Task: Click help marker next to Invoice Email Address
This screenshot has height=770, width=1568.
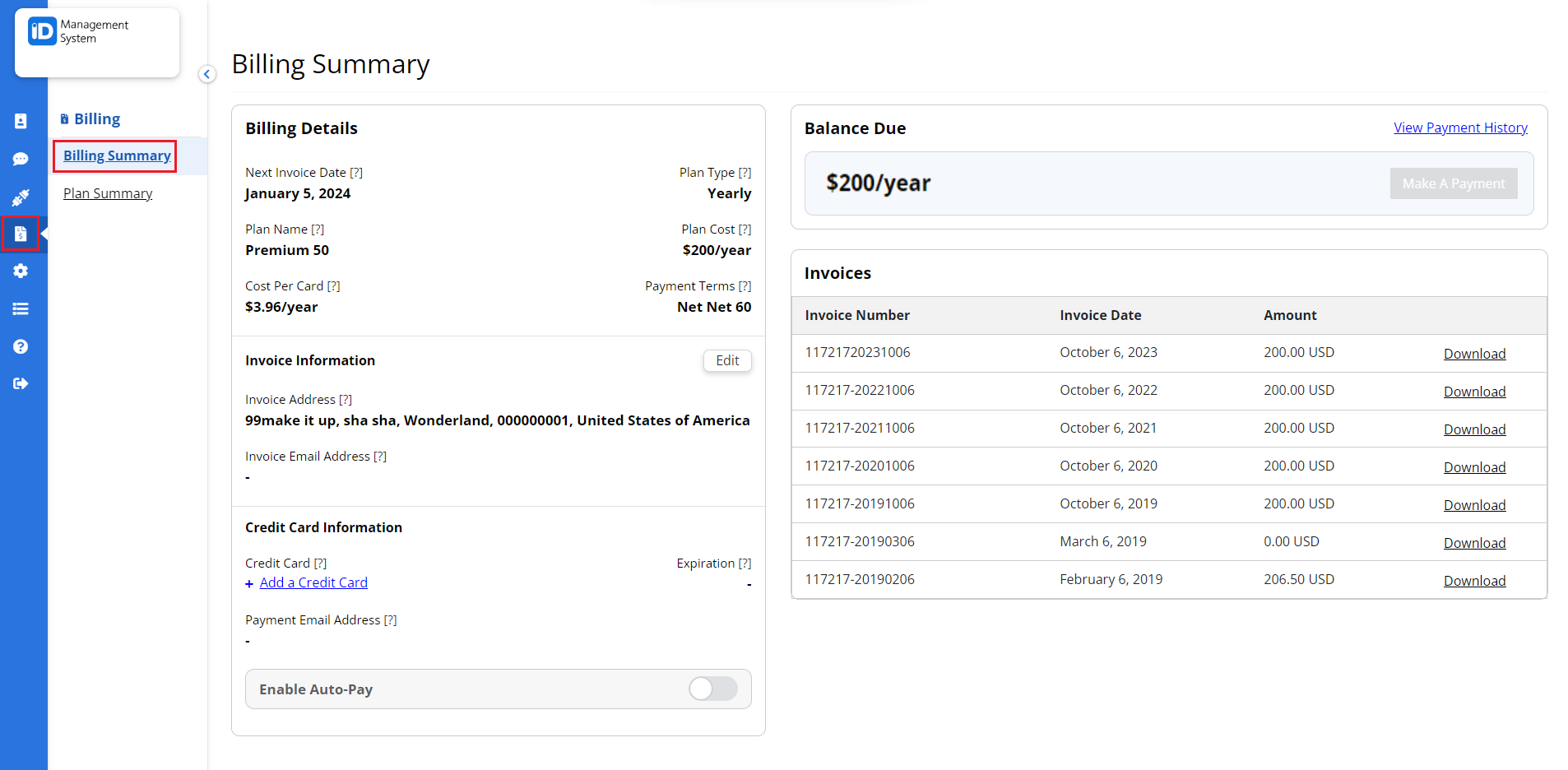Action: tap(380, 457)
